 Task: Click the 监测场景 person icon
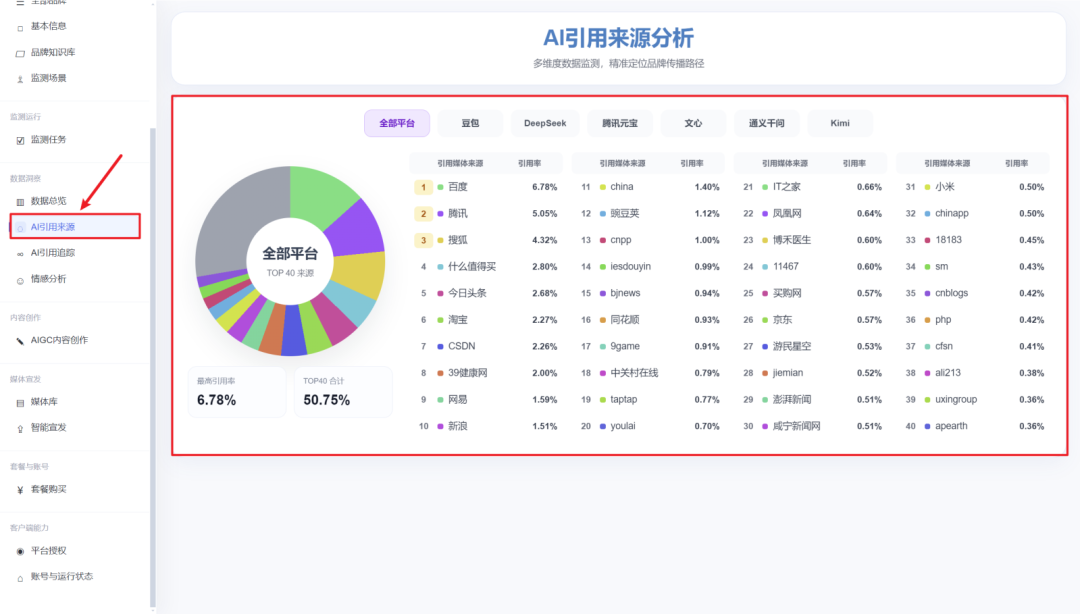(x=20, y=79)
